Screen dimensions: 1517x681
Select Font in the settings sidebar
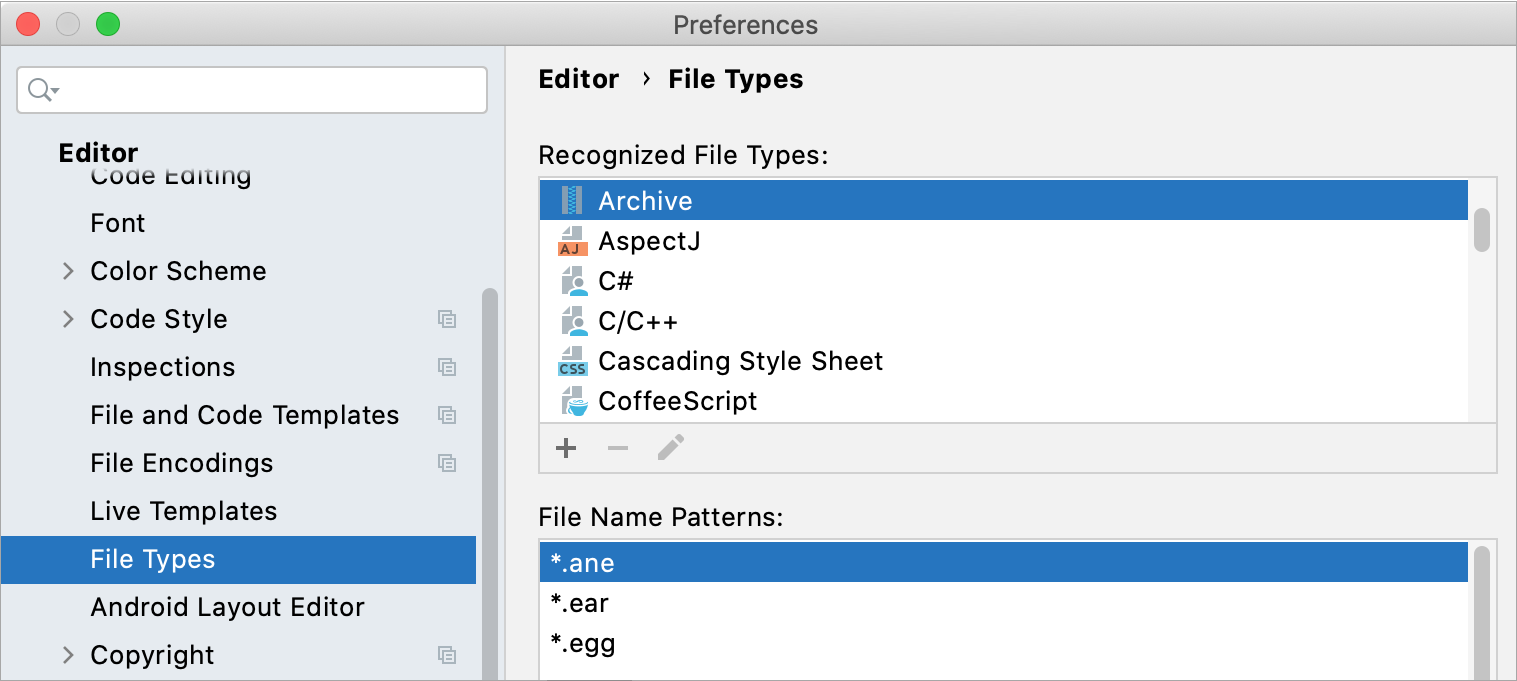[117, 222]
